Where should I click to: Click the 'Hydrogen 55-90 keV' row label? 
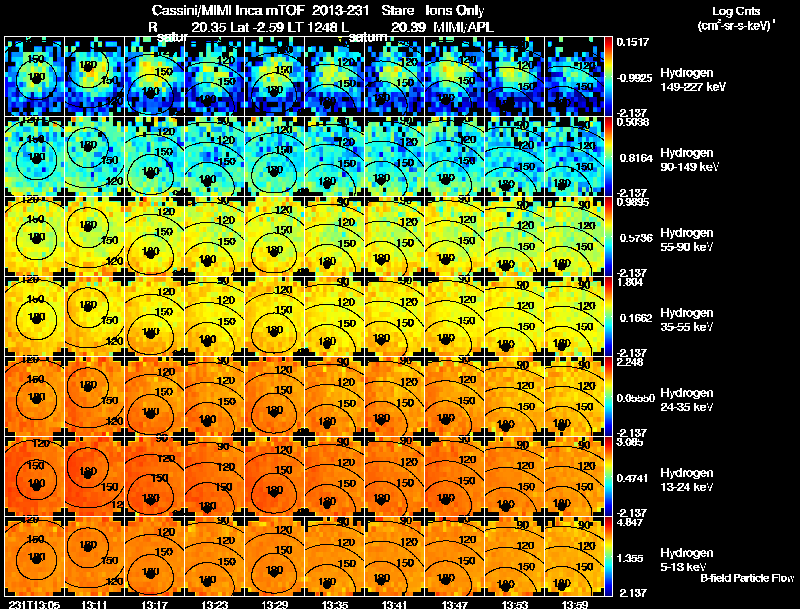click(x=686, y=240)
